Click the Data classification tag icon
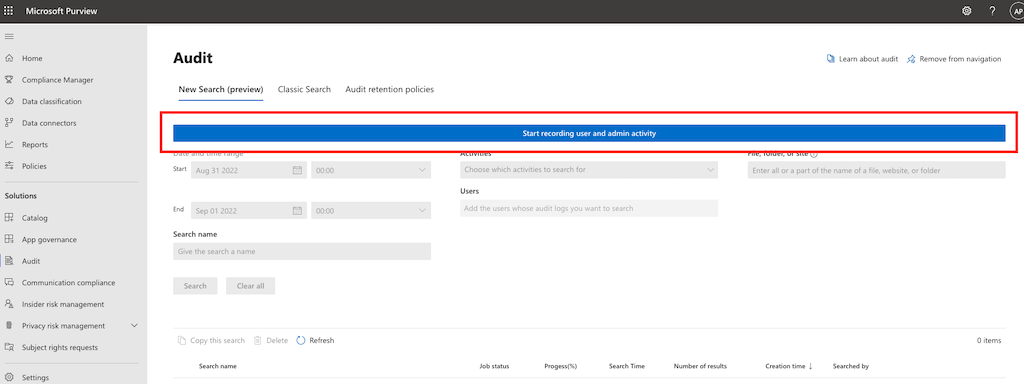The width and height of the screenshot is (1024, 384). tap(9, 101)
